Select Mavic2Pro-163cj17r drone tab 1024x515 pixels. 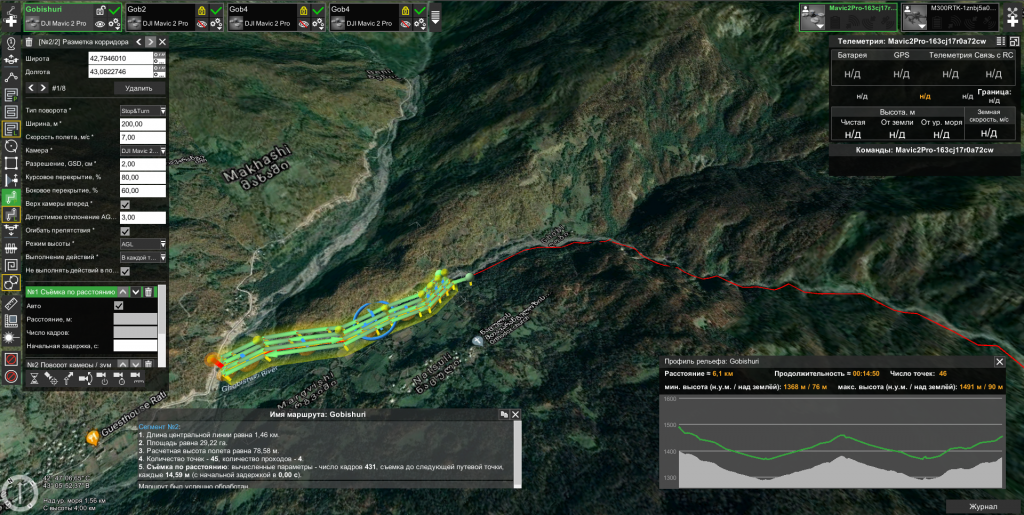point(846,15)
